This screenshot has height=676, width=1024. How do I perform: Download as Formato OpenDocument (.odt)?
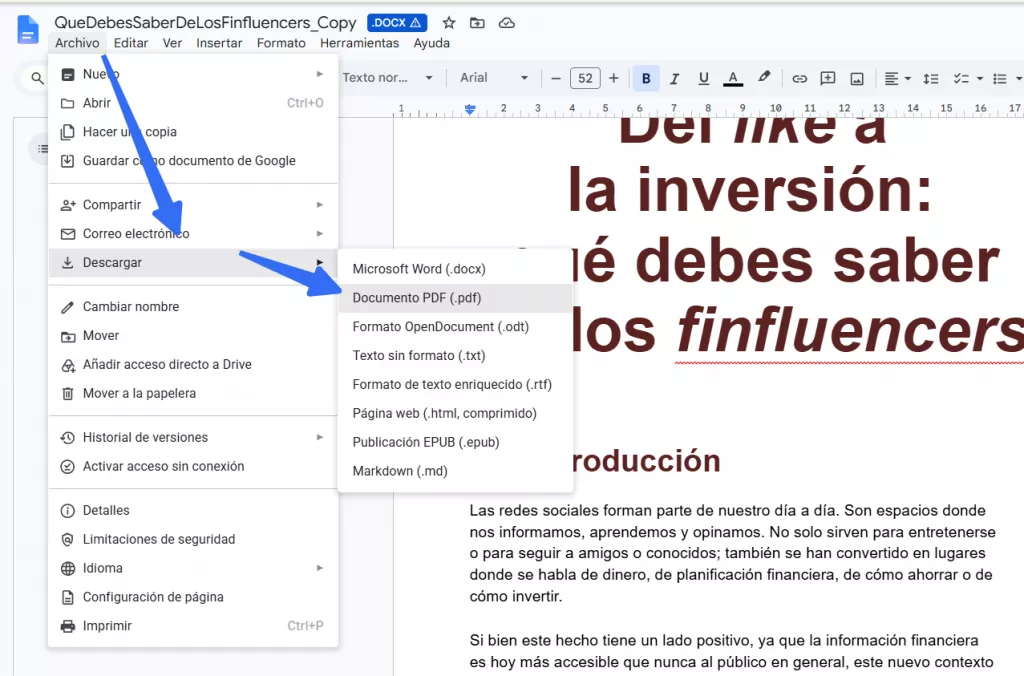click(455, 327)
